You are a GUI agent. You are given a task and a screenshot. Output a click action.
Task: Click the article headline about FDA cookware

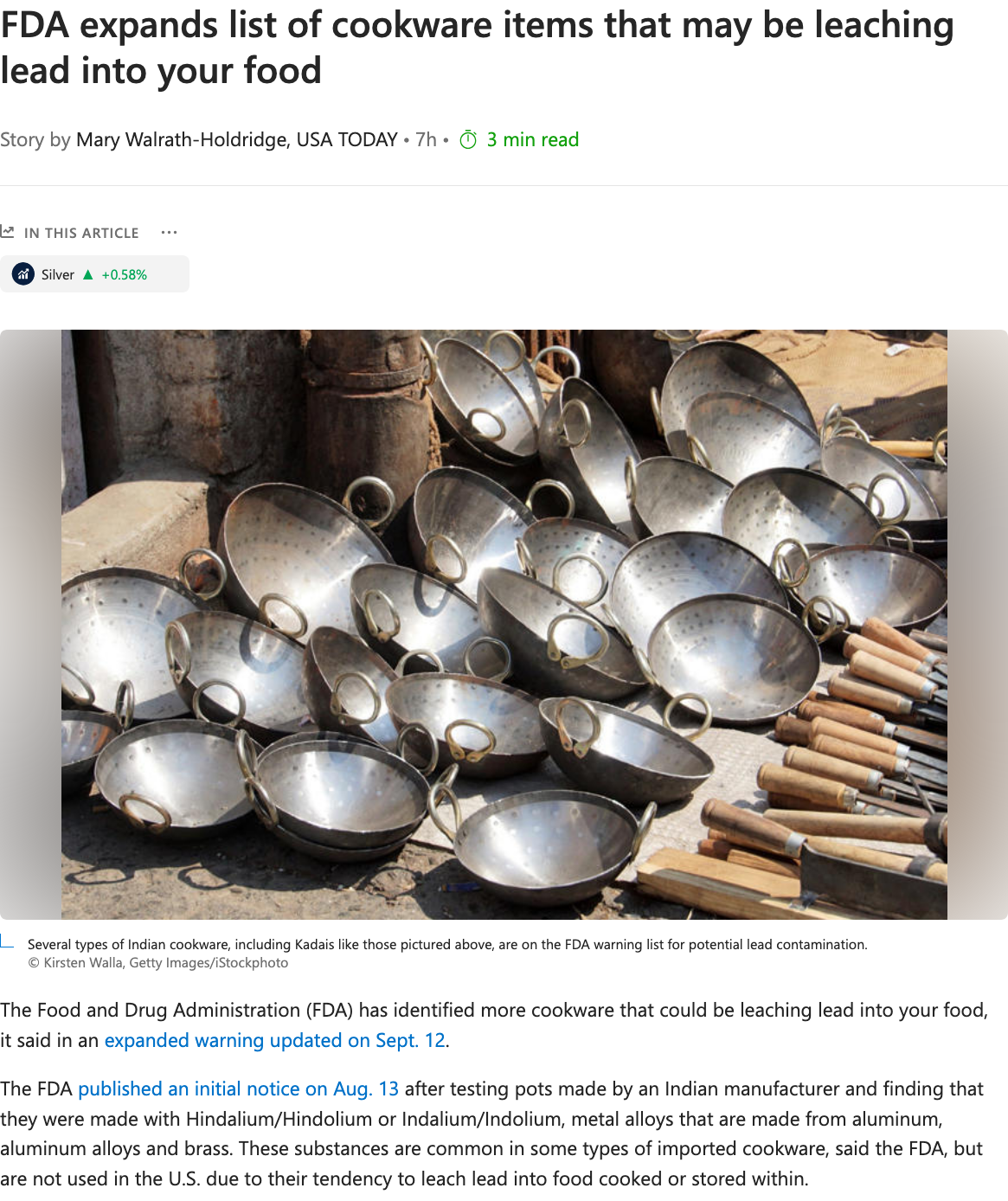[477, 48]
